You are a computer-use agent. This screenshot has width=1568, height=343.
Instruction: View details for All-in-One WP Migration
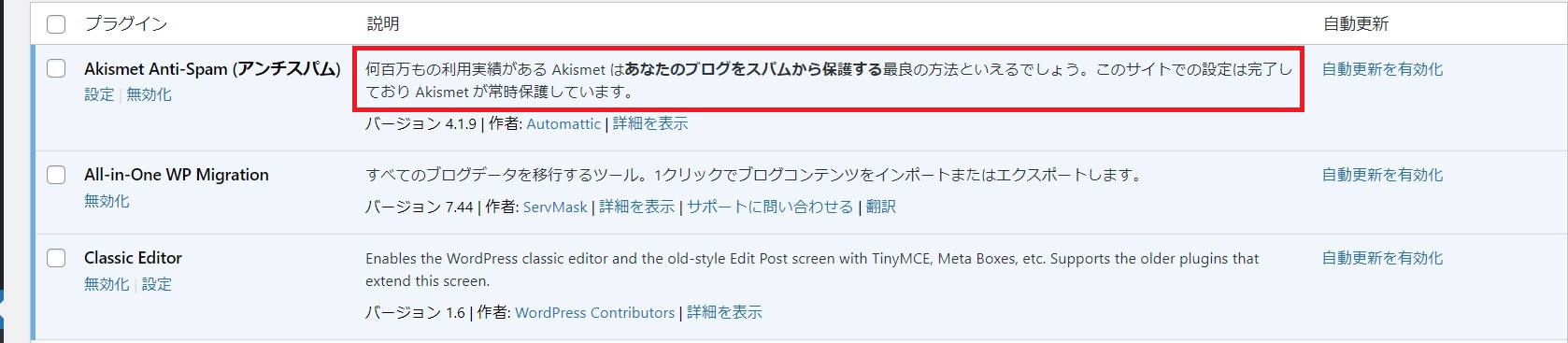coord(636,207)
